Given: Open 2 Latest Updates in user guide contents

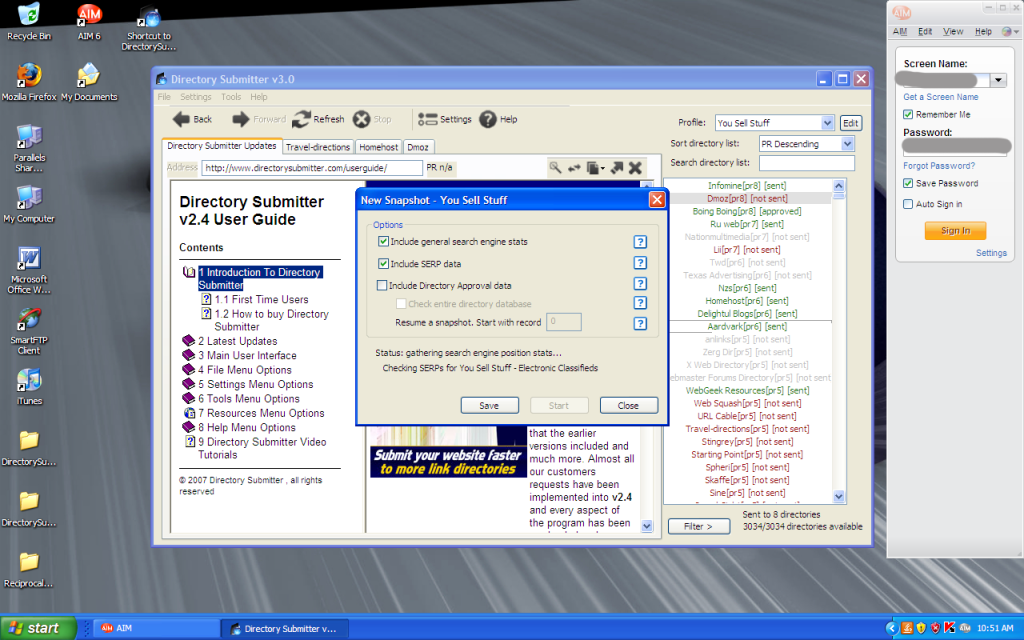Looking at the screenshot, I should click(238, 341).
